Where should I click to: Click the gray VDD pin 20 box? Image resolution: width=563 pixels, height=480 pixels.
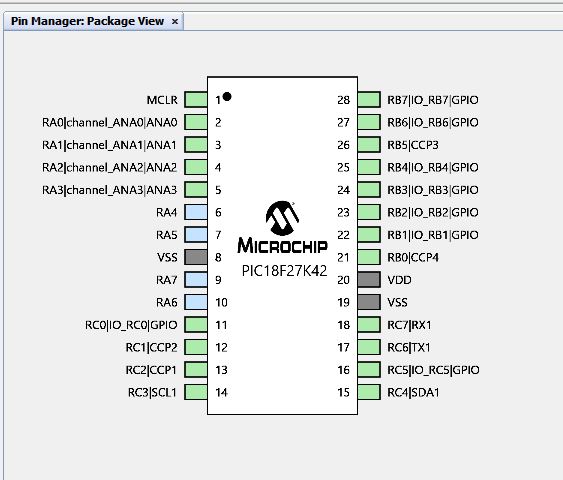[x=369, y=280]
